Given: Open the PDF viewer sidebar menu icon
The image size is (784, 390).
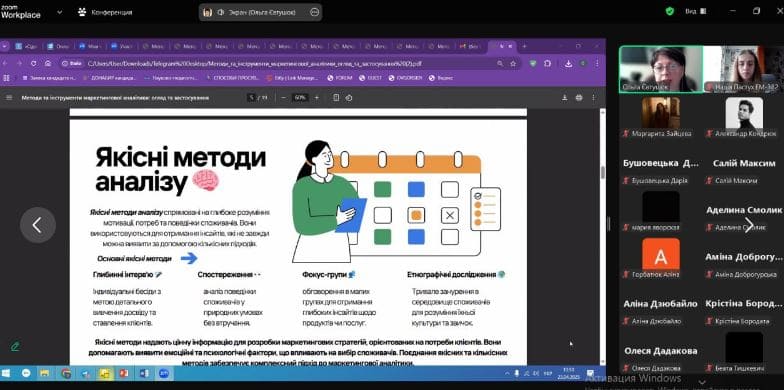Looking at the screenshot, I should (x=8, y=98).
